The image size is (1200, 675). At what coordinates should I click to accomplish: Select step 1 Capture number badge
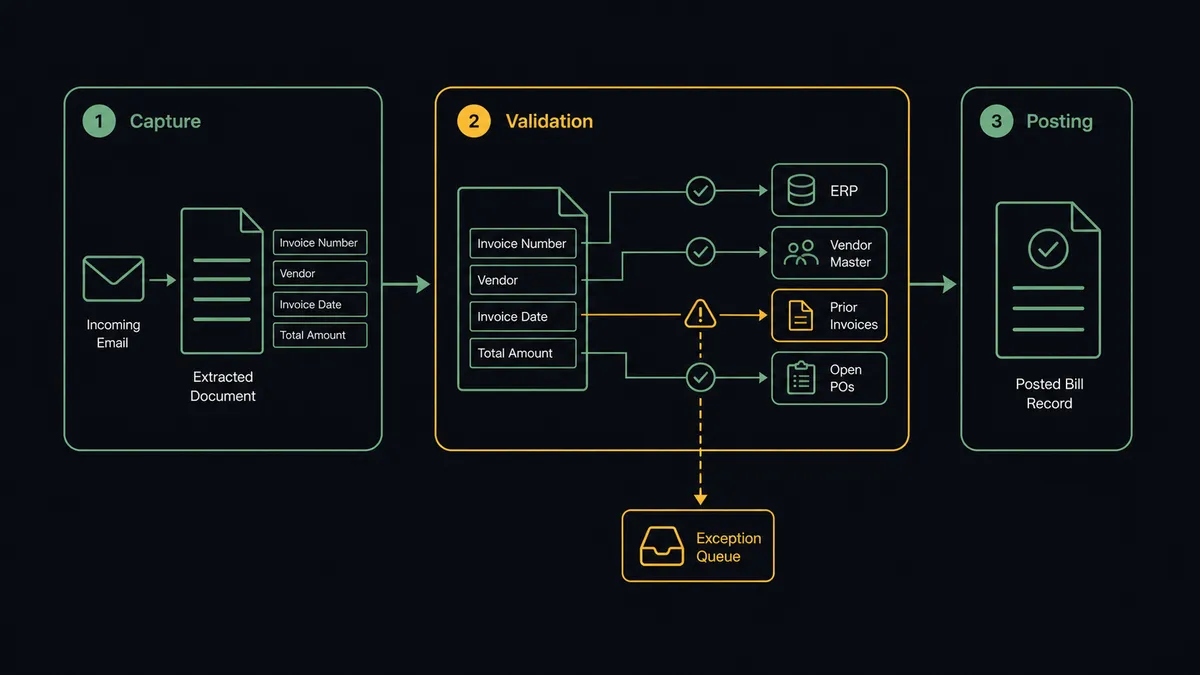click(x=99, y=121)
